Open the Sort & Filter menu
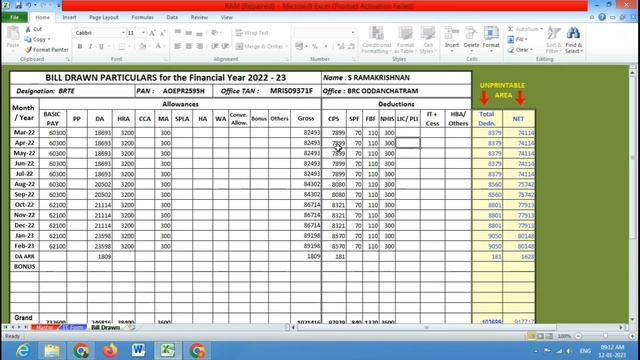The width and height of the screenshot is (640, 360). pyautogui.click(x=554, y=40)
